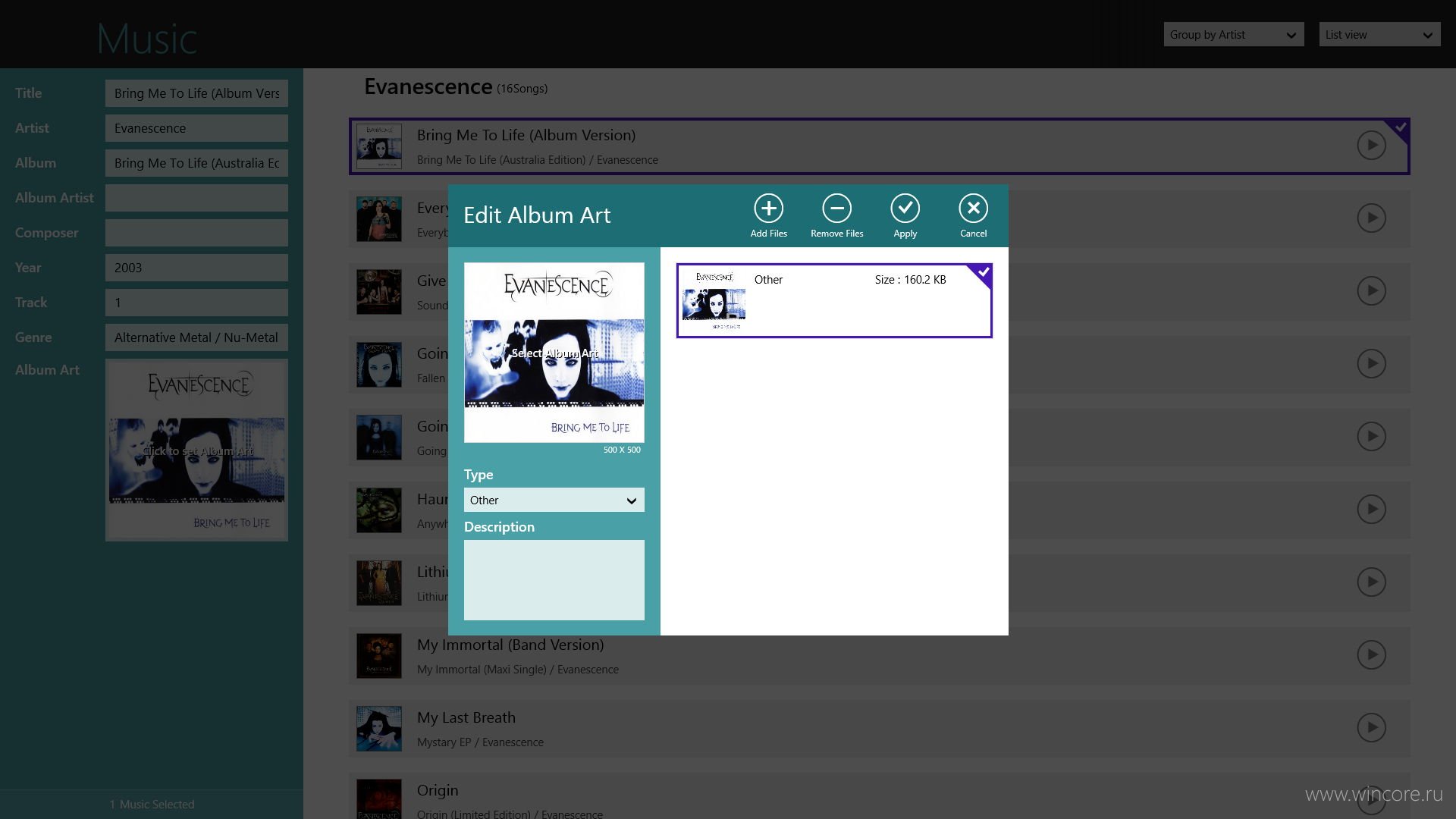1456x819 pixels.
Task: Click Remove Files minus icon
Action: (836, 209)
